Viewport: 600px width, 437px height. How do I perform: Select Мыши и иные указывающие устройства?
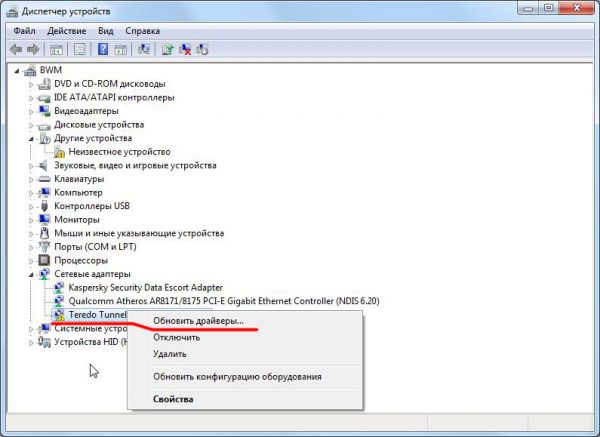tap(139, 233)
